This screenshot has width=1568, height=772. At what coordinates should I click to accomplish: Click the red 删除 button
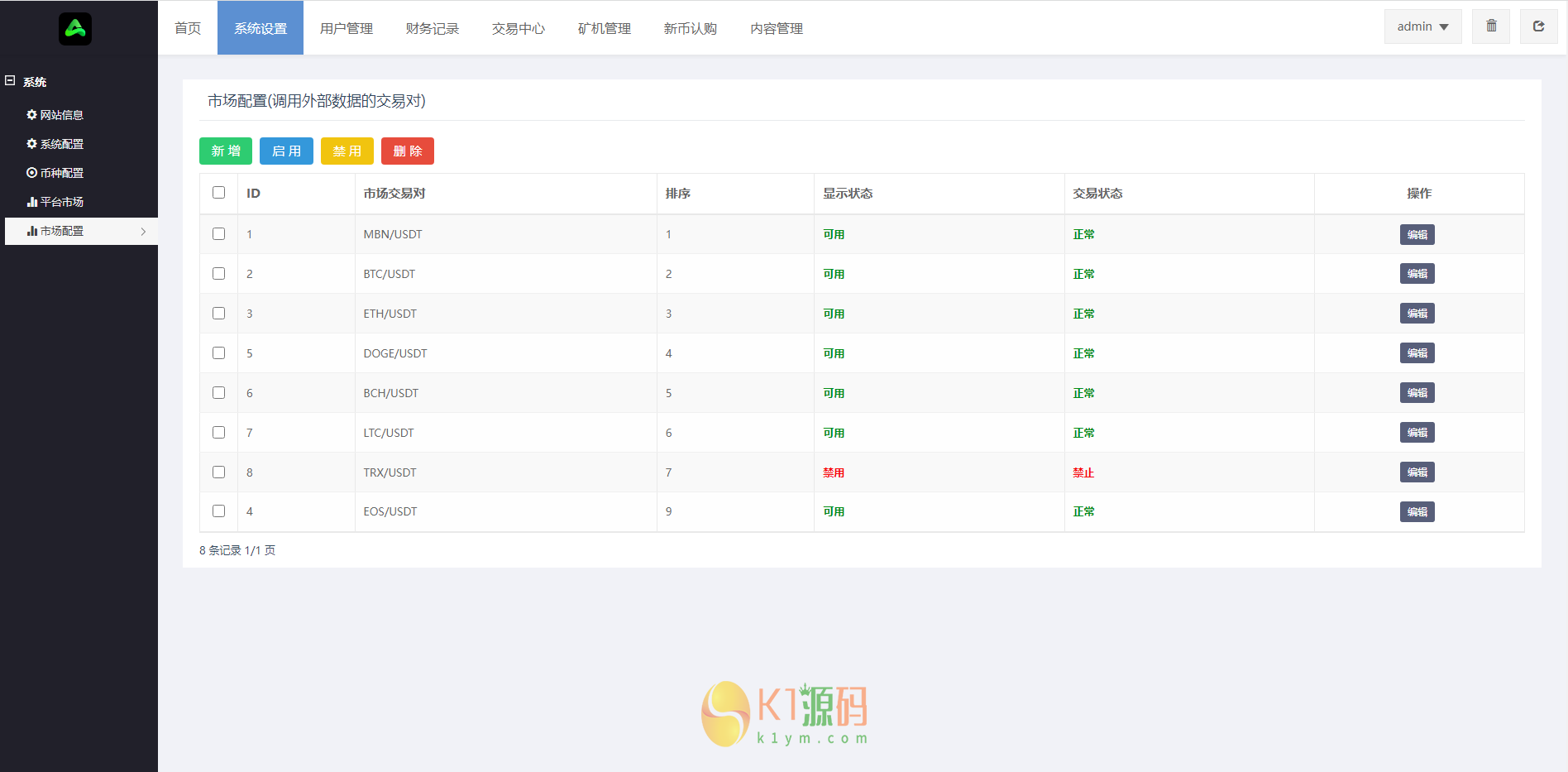tap(407, 151)
